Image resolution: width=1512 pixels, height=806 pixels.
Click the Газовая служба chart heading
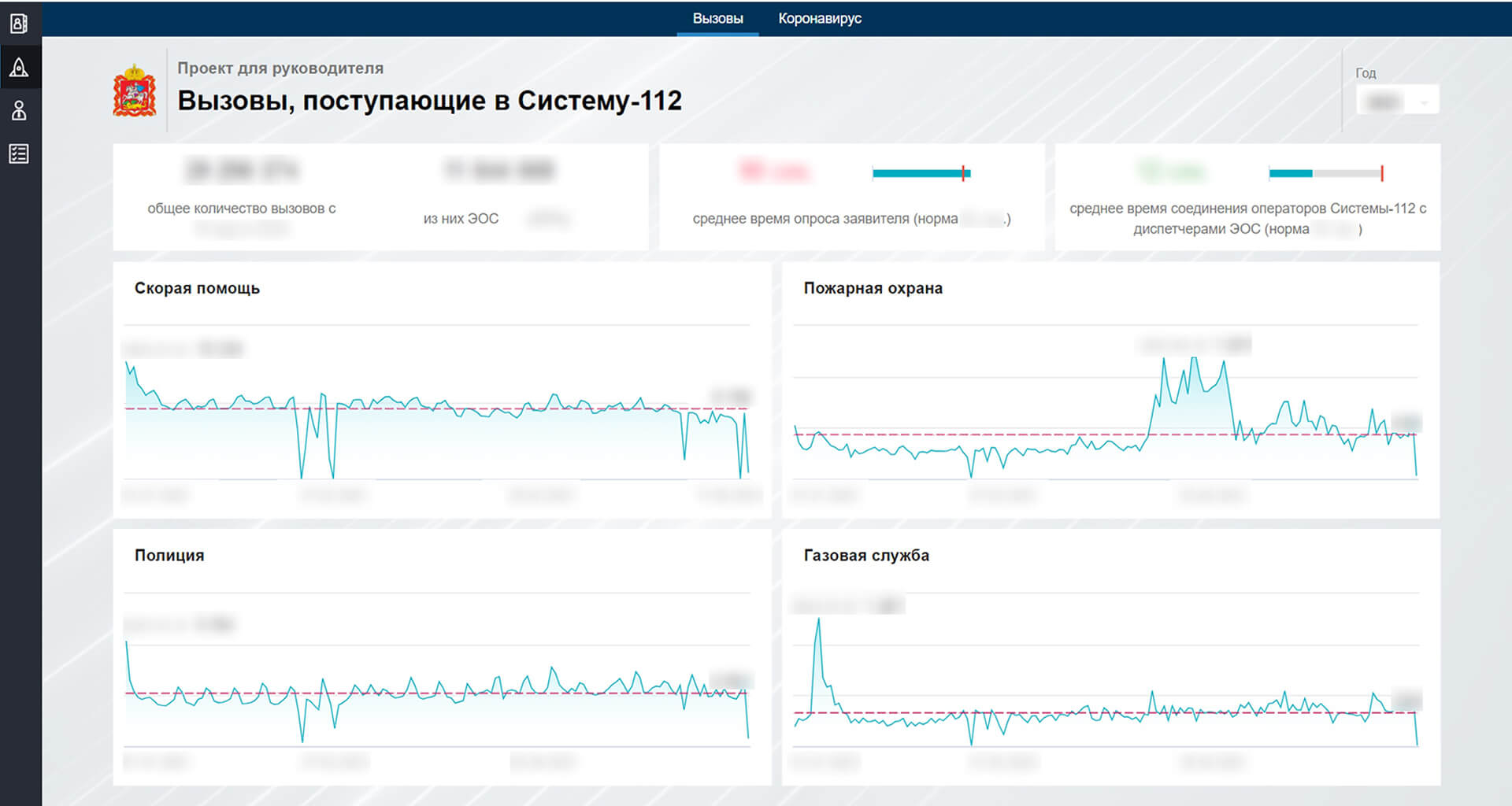tap(866, 555)
